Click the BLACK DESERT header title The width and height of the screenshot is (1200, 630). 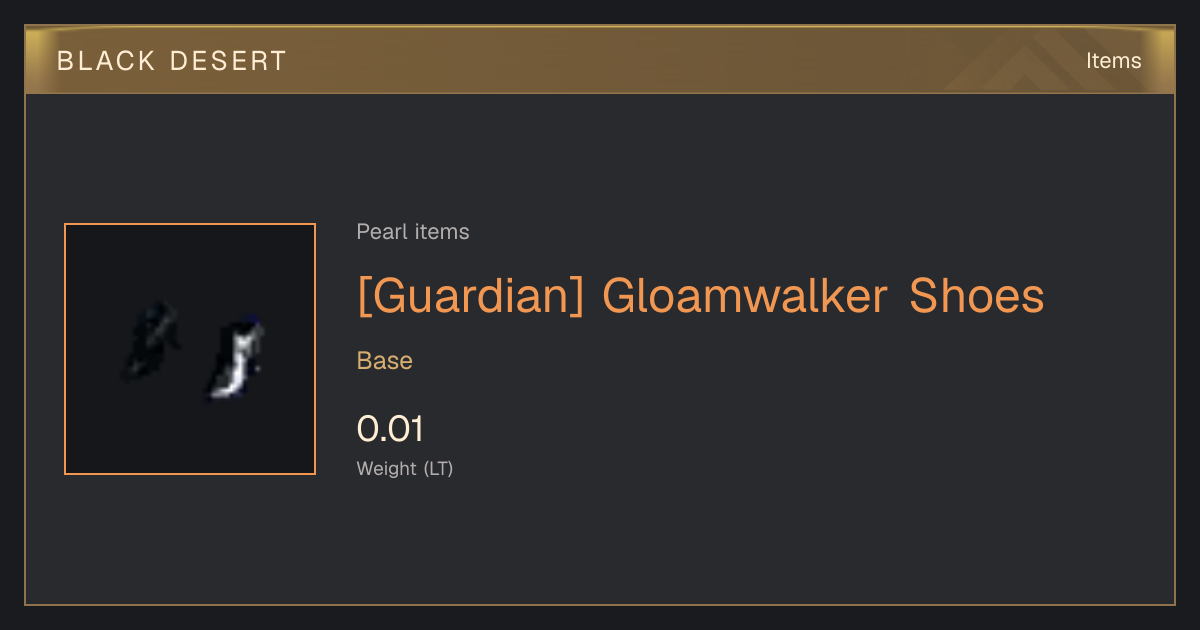pos(172,61)
